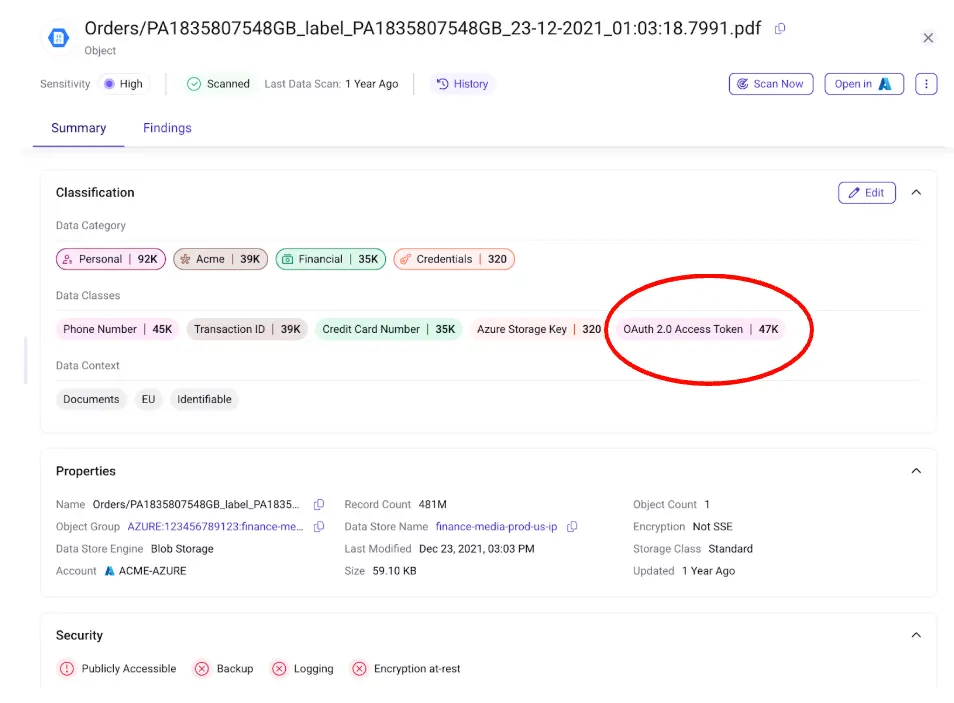Click the Encryption at-rest failure icon

tap(359, 669)
